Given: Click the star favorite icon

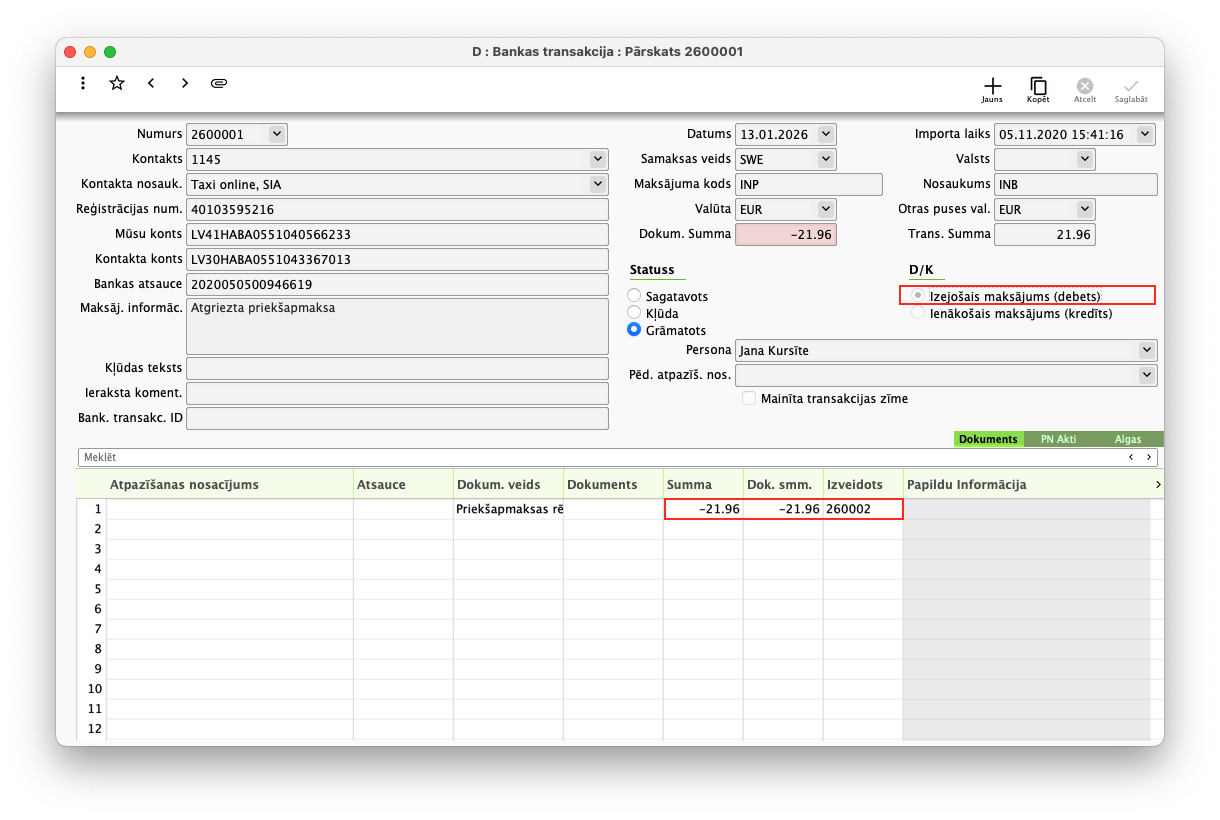Looking at the screenshot, I should [x=117, y=83].
